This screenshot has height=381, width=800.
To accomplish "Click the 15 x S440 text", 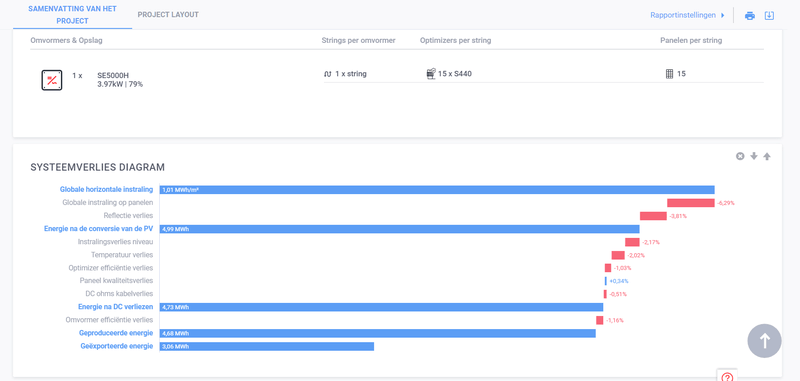I will pos(455,74).
